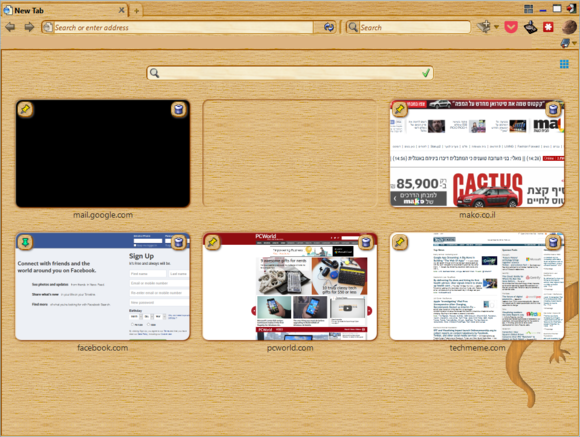Click the mail.google.com label
The image size is (580, 437).
coord(103,215)
